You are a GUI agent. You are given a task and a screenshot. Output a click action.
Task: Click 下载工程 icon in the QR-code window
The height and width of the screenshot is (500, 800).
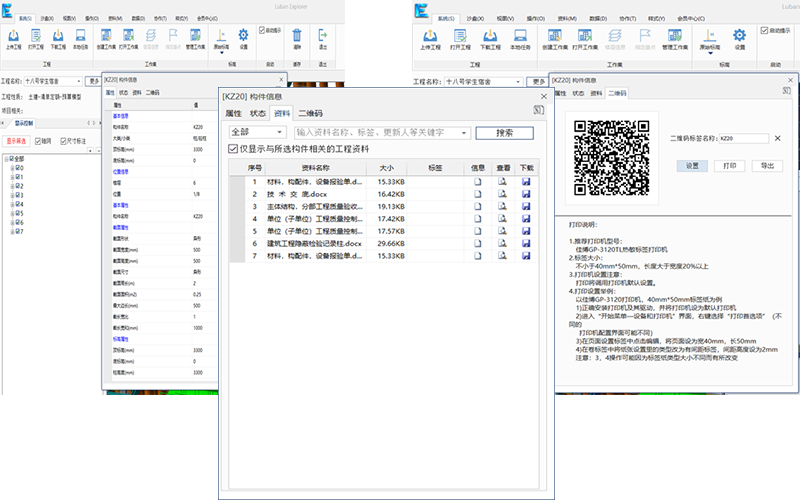point(490,36)
